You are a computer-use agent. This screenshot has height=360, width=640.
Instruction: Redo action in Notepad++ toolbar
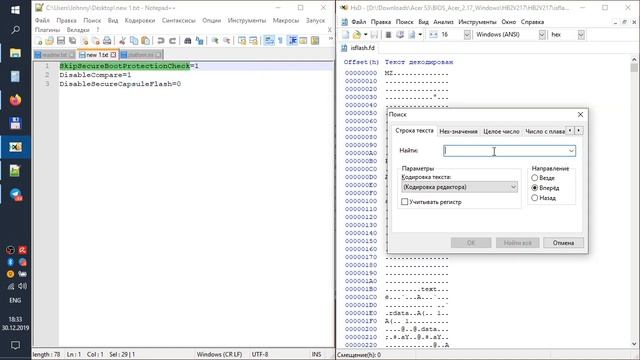pos(172,40)
